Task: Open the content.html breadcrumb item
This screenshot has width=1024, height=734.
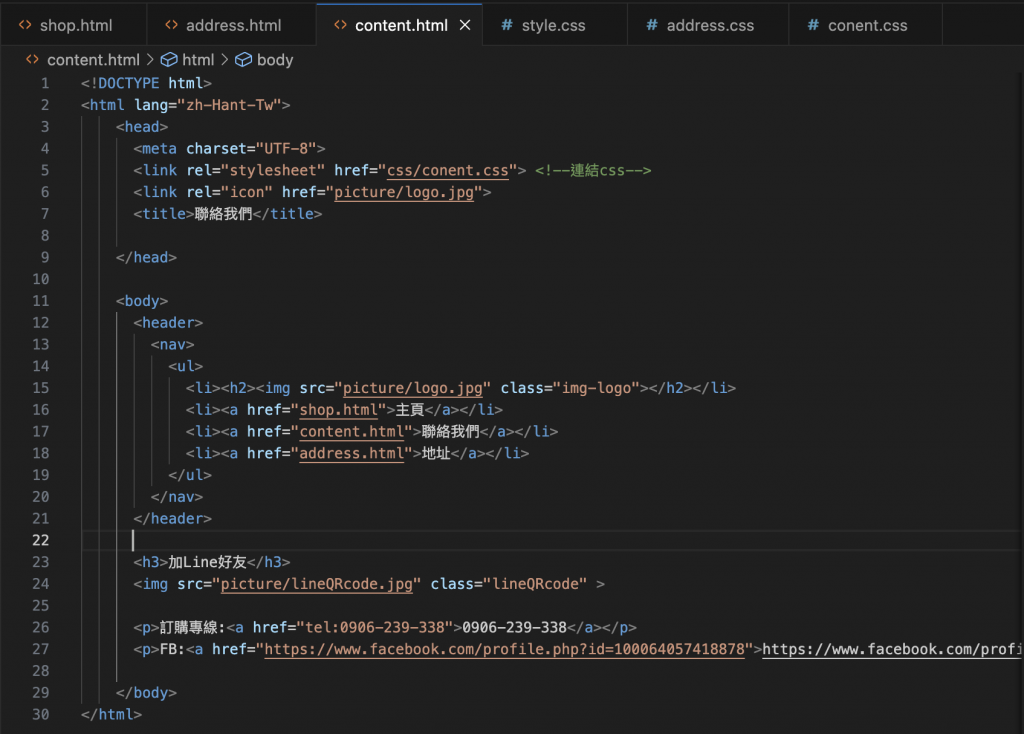Action: tap(93, 60)
